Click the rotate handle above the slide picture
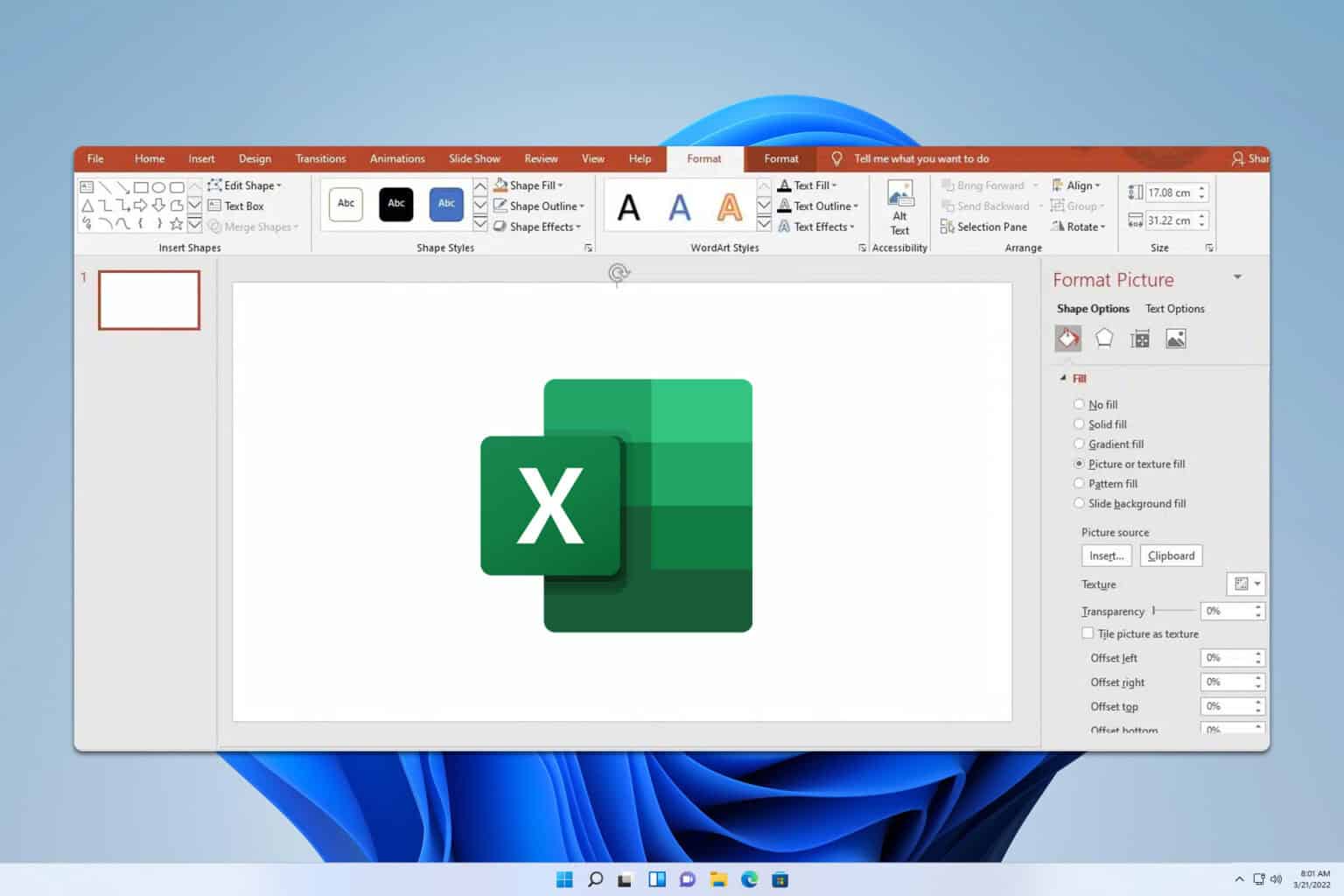Screen dimensions: 1344x896 tap(618, 274)
